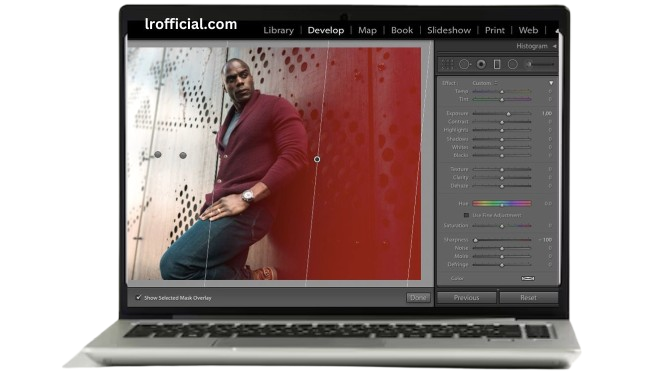The width and height of the screenshot is (670, 372).
Task: Click the Reset button
Action: [529, 298]
